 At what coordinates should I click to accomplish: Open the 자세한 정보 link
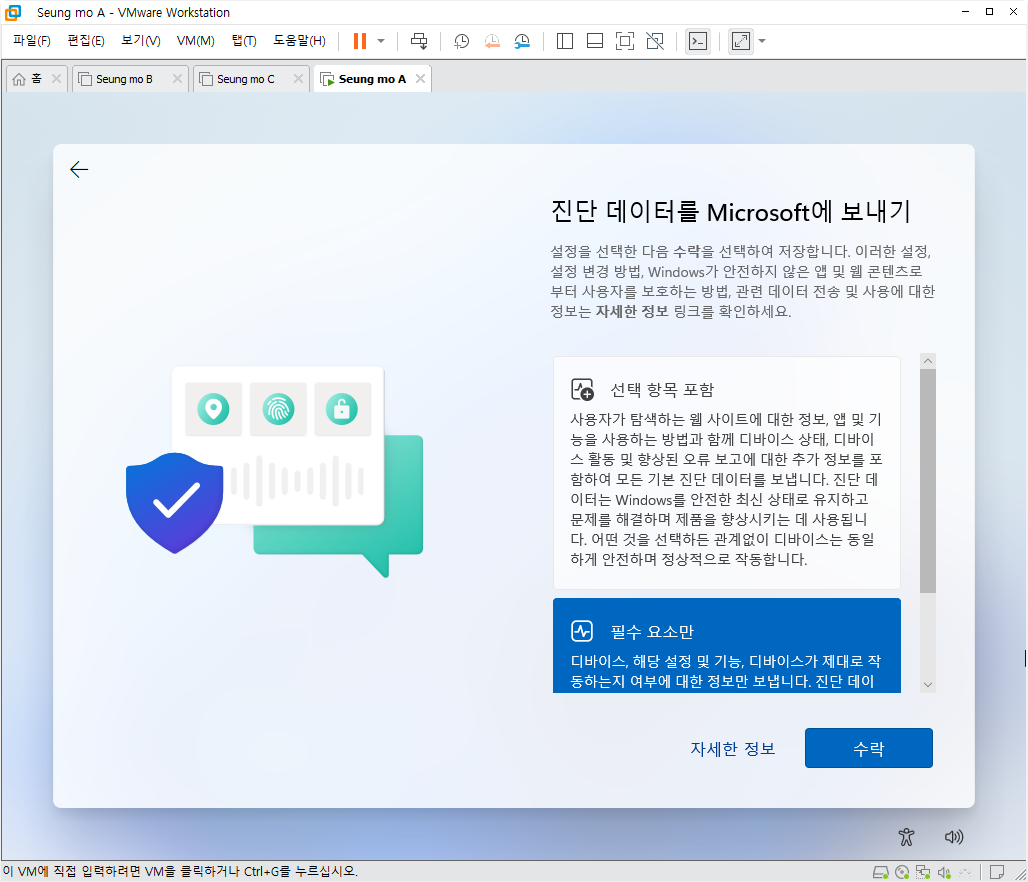733,748
